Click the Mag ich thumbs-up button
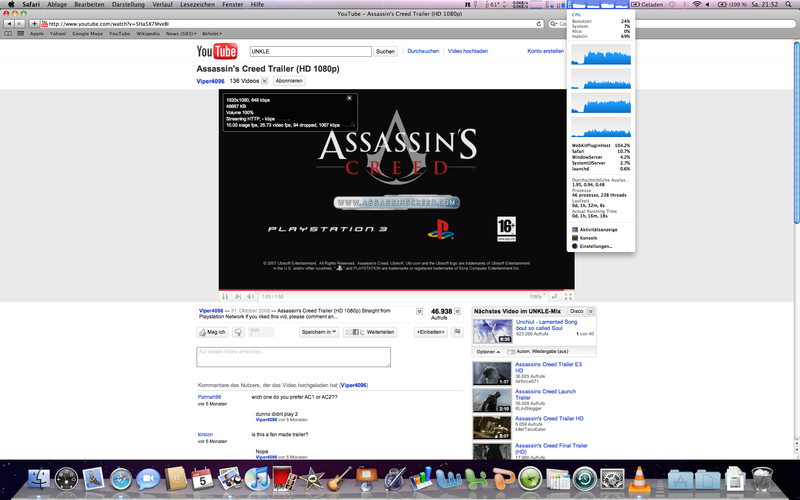800x500 pixels. point(212,332)
